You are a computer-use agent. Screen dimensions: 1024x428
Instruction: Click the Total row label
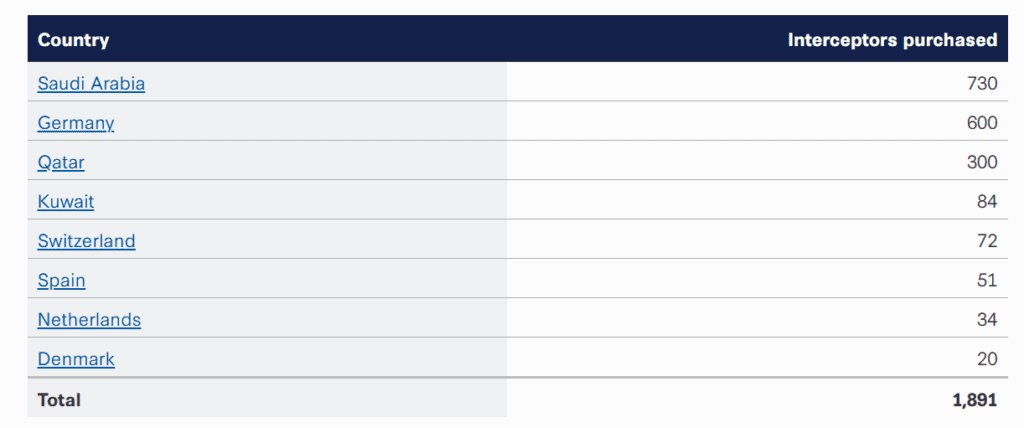59,399
